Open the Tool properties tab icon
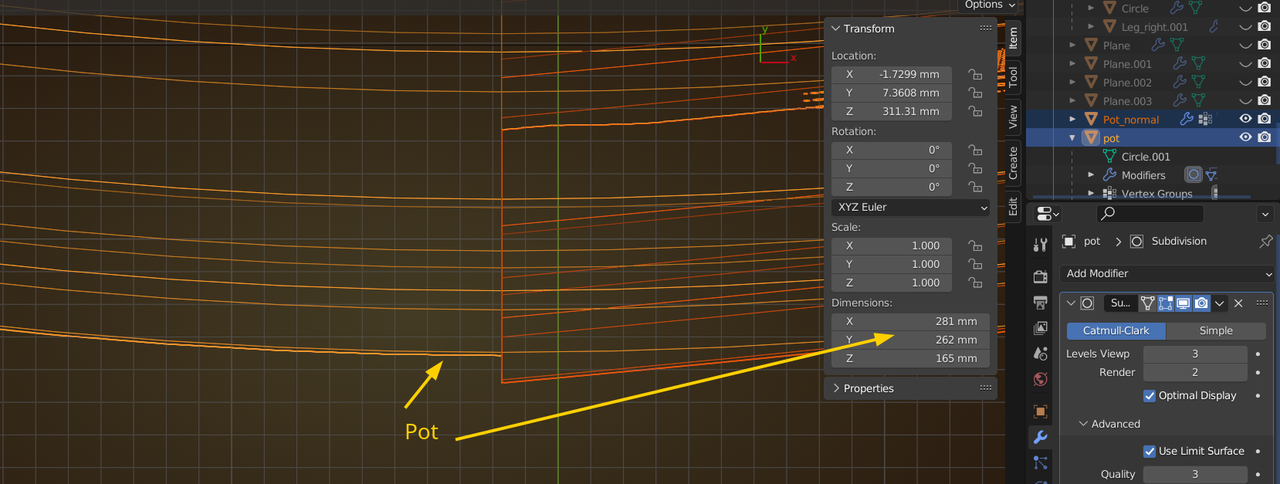Image resolution: width=1280 pixels, height=484 pixels. (1040, 245)
